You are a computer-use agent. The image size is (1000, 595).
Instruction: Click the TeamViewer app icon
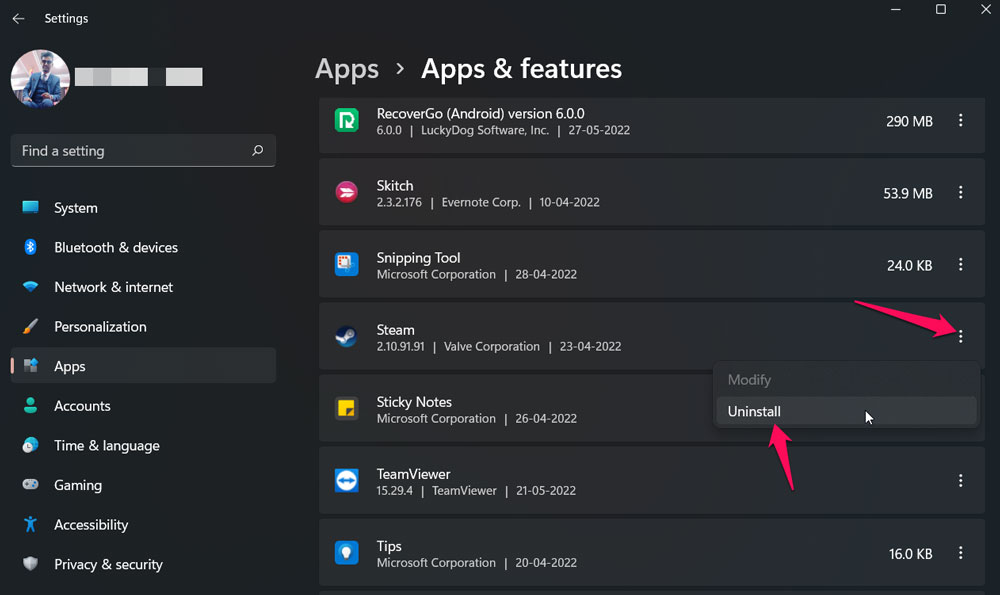[x=346, y=480]
